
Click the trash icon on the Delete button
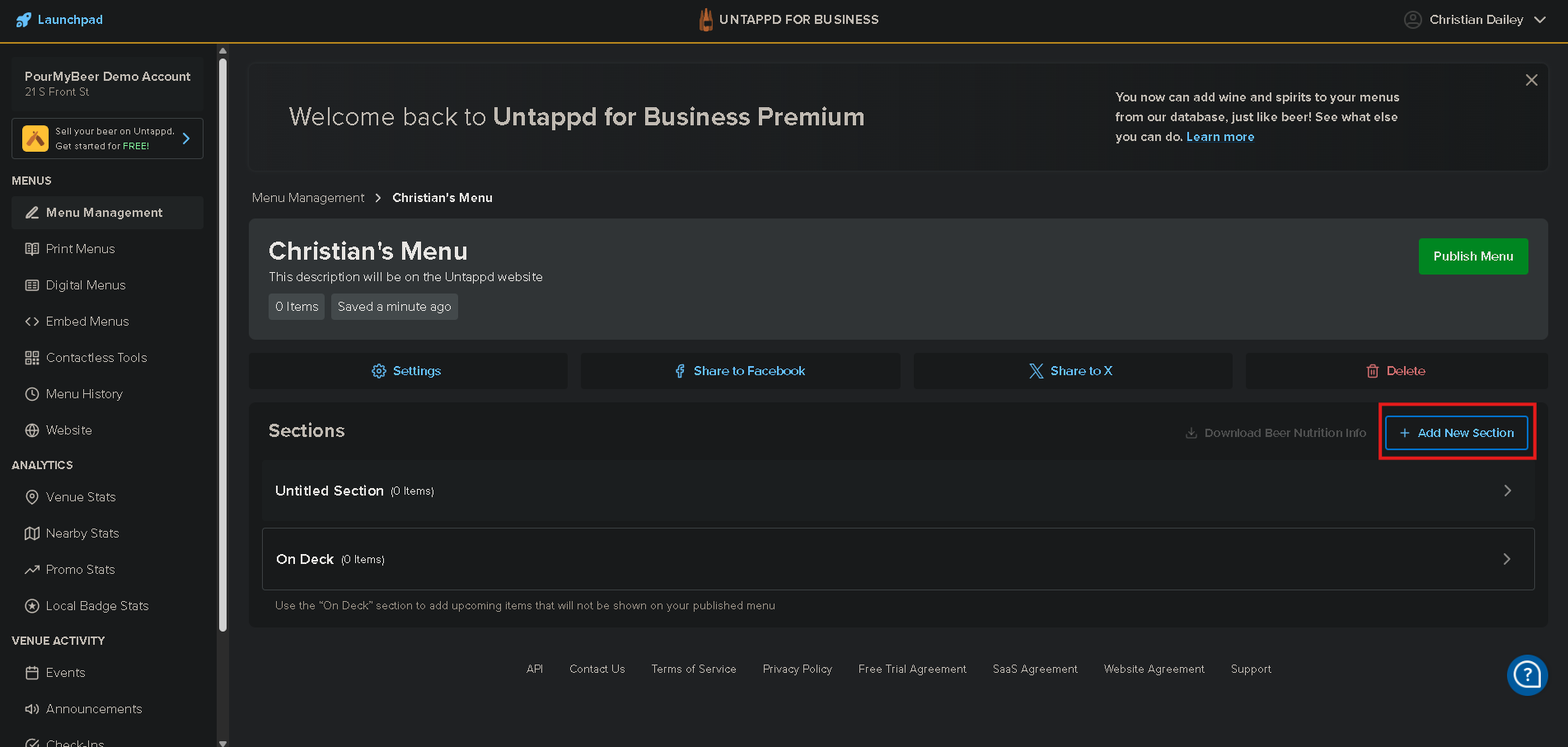coord(1373,371)
